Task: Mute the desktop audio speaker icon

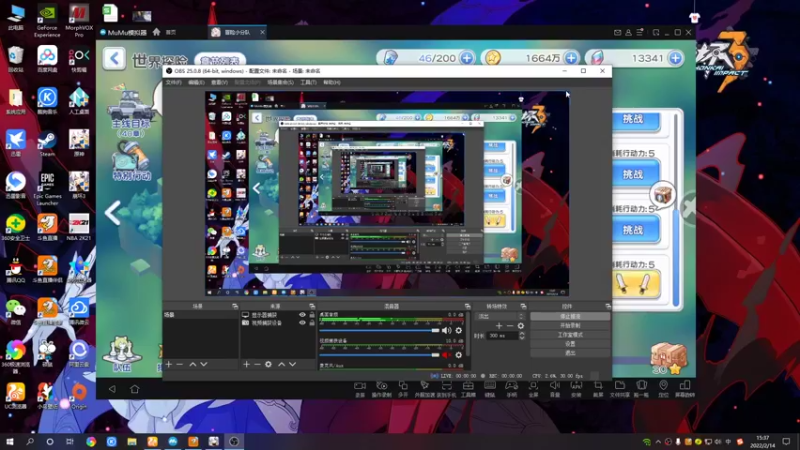Action: coord(446,331)
